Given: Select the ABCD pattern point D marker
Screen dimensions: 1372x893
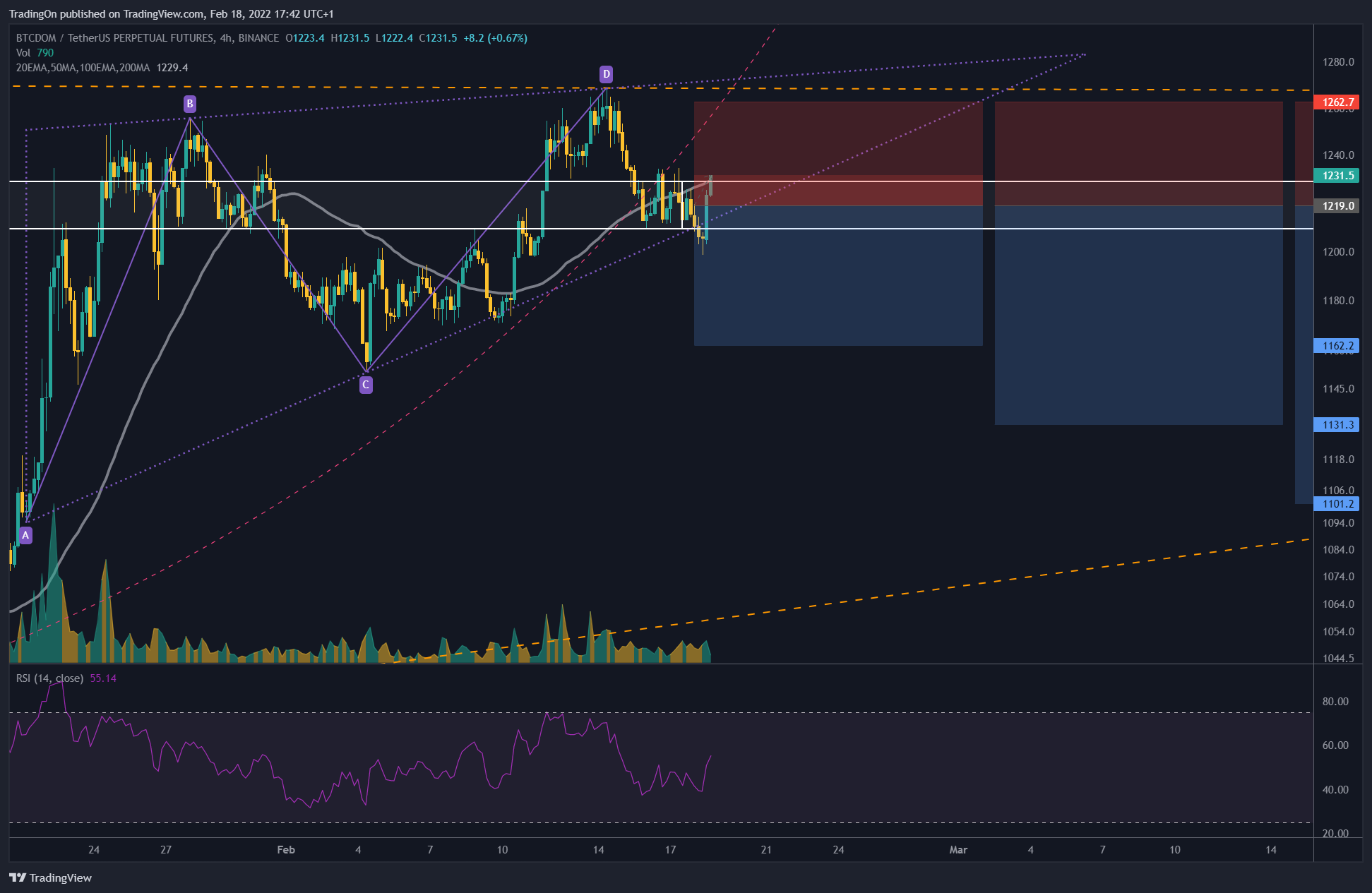Looking at the screenshot, I should 606,74.
